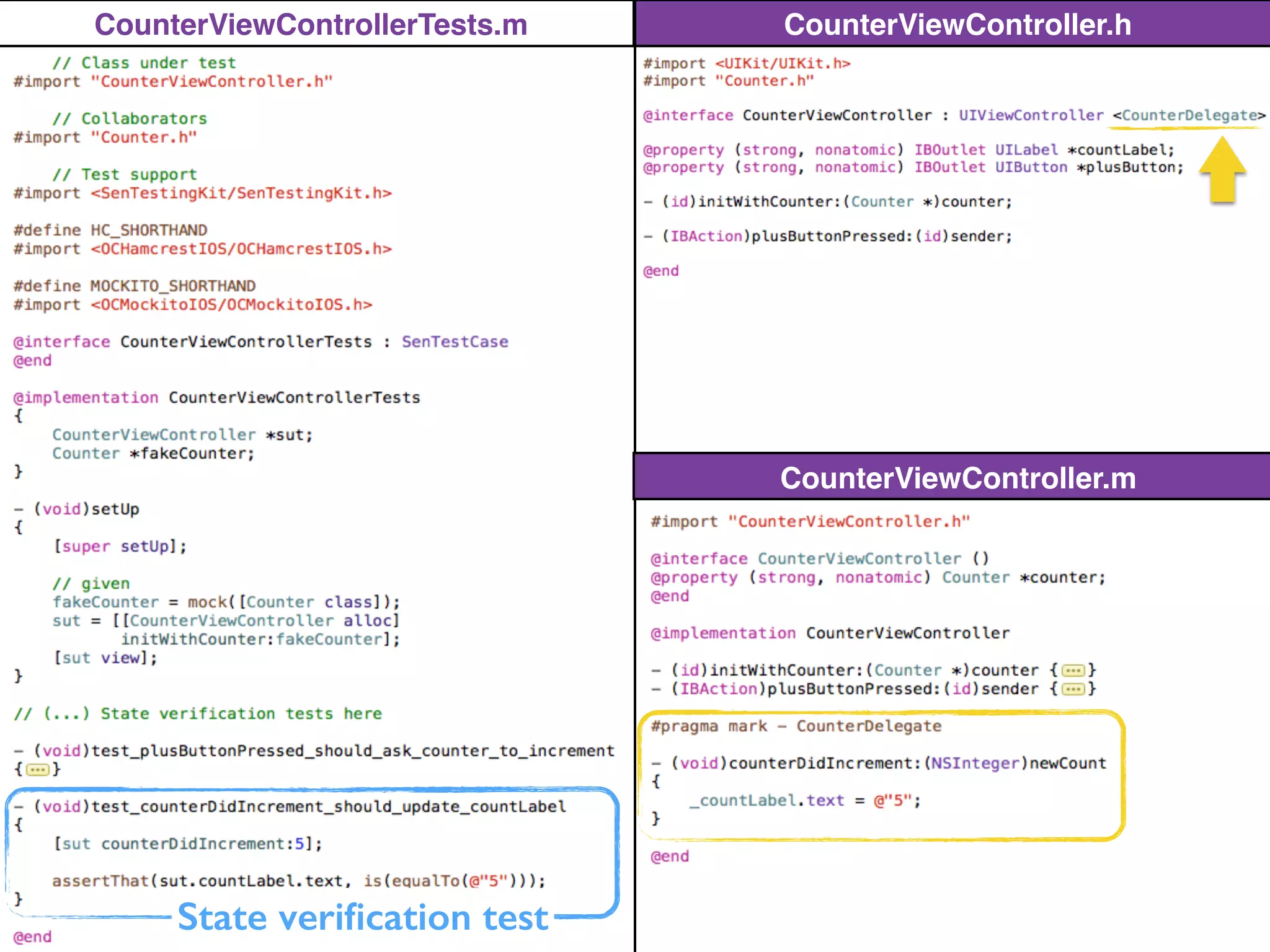Click the "// Test support" comment
The width and height of the screenshot is (1270, 952).
coord(125,175)
